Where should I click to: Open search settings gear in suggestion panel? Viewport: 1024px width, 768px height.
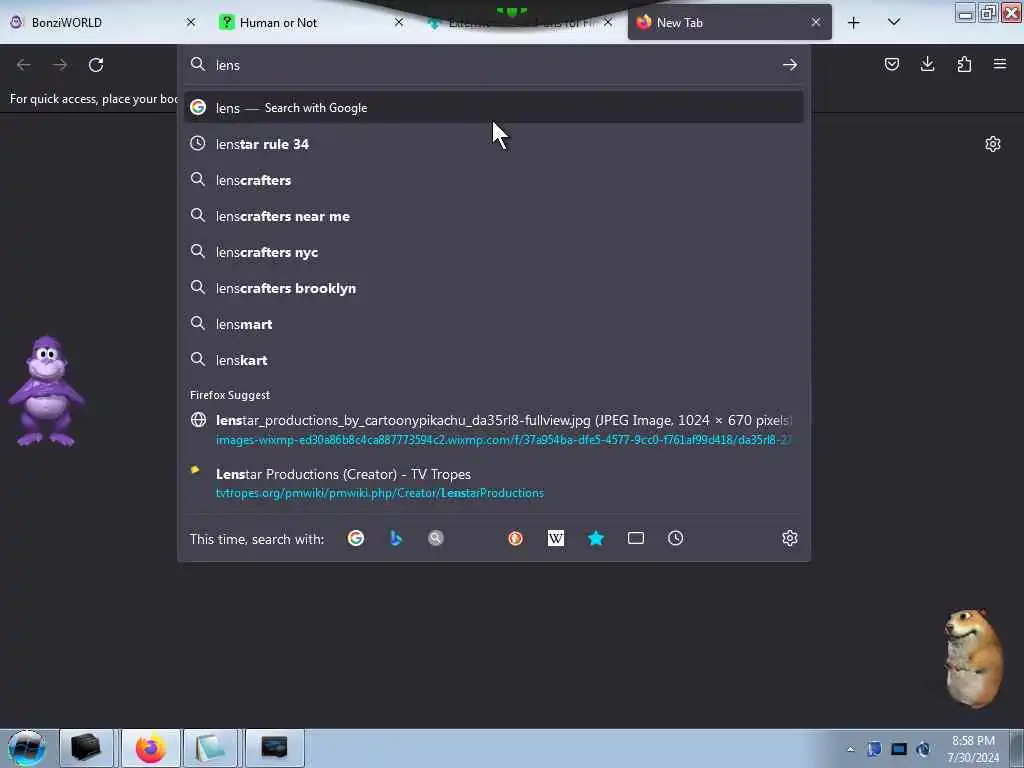point(790,538)
